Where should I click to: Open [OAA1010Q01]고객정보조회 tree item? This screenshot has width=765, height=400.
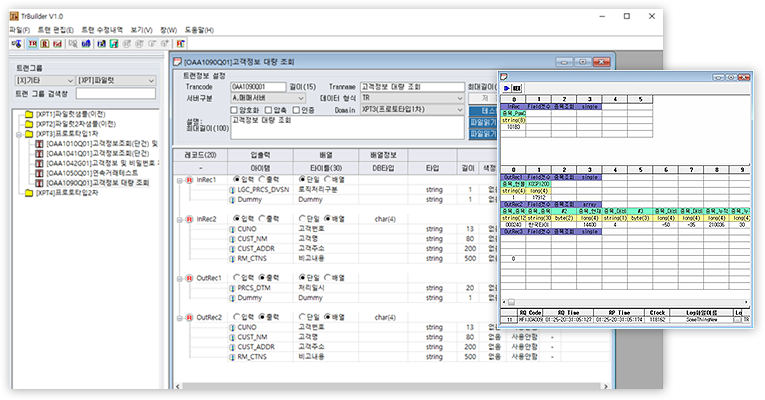(x=100, y=144)
